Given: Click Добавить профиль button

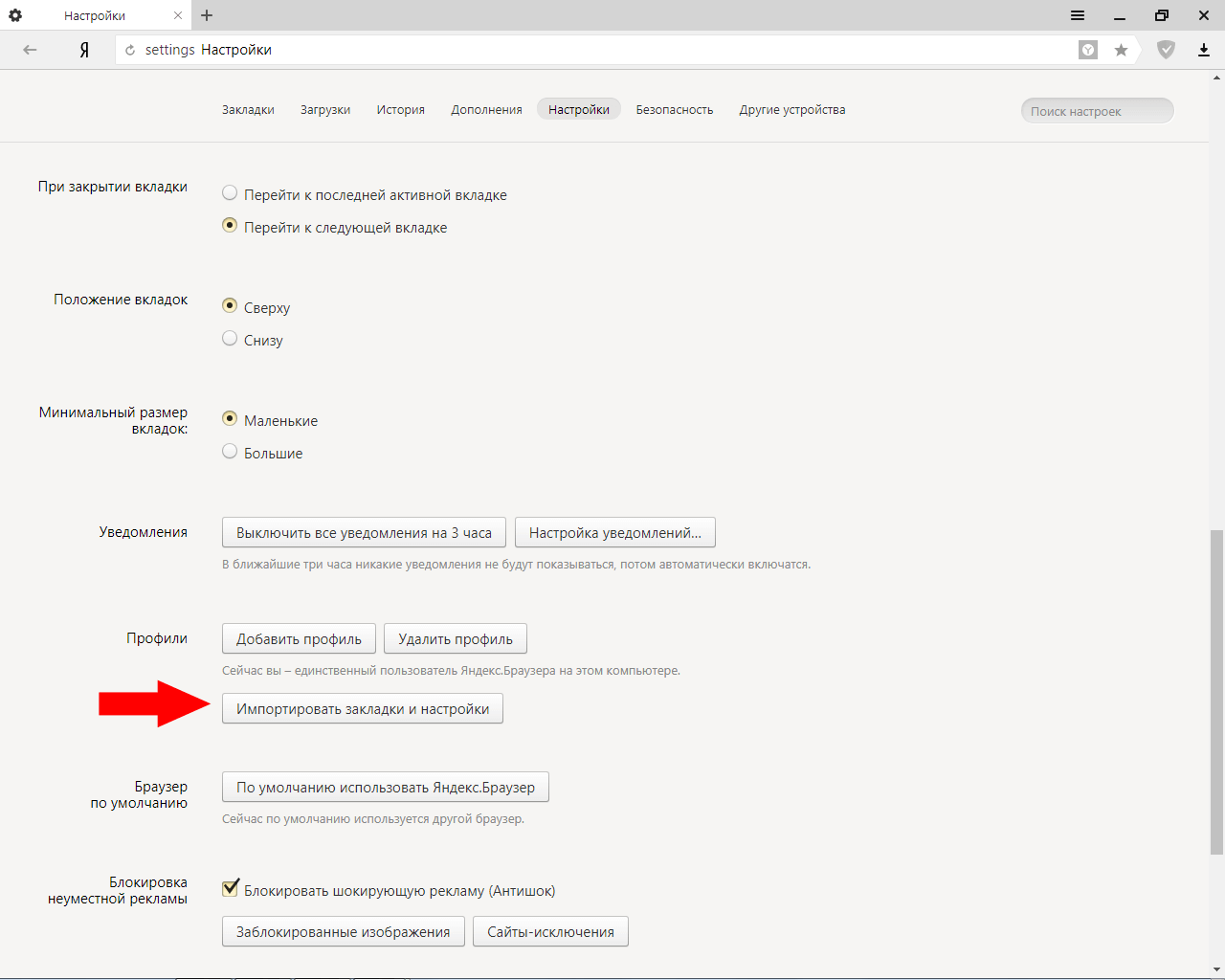Looking at the screenshot, I should click(299, 638).
